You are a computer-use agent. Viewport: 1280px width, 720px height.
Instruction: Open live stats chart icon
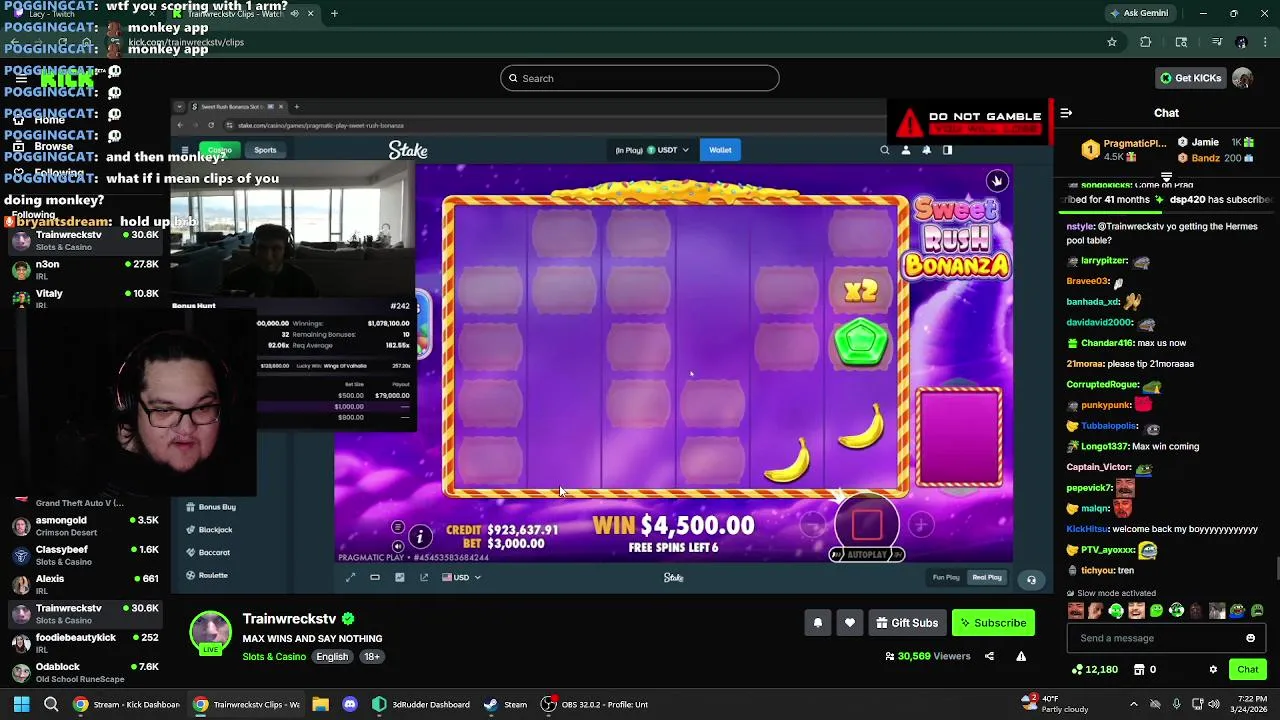click(400, 577)
